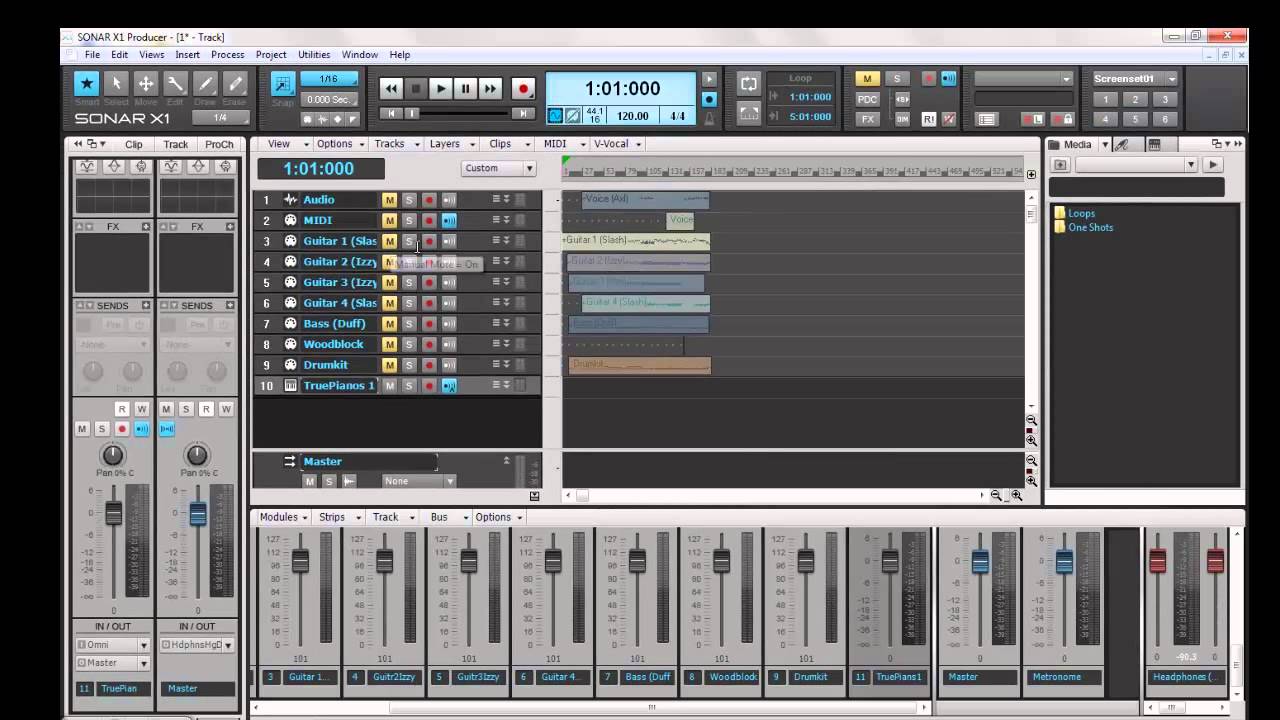Click the tempo 120.00 field
The width and height of the screenshot is (1280, 720).
coord(633,116)
